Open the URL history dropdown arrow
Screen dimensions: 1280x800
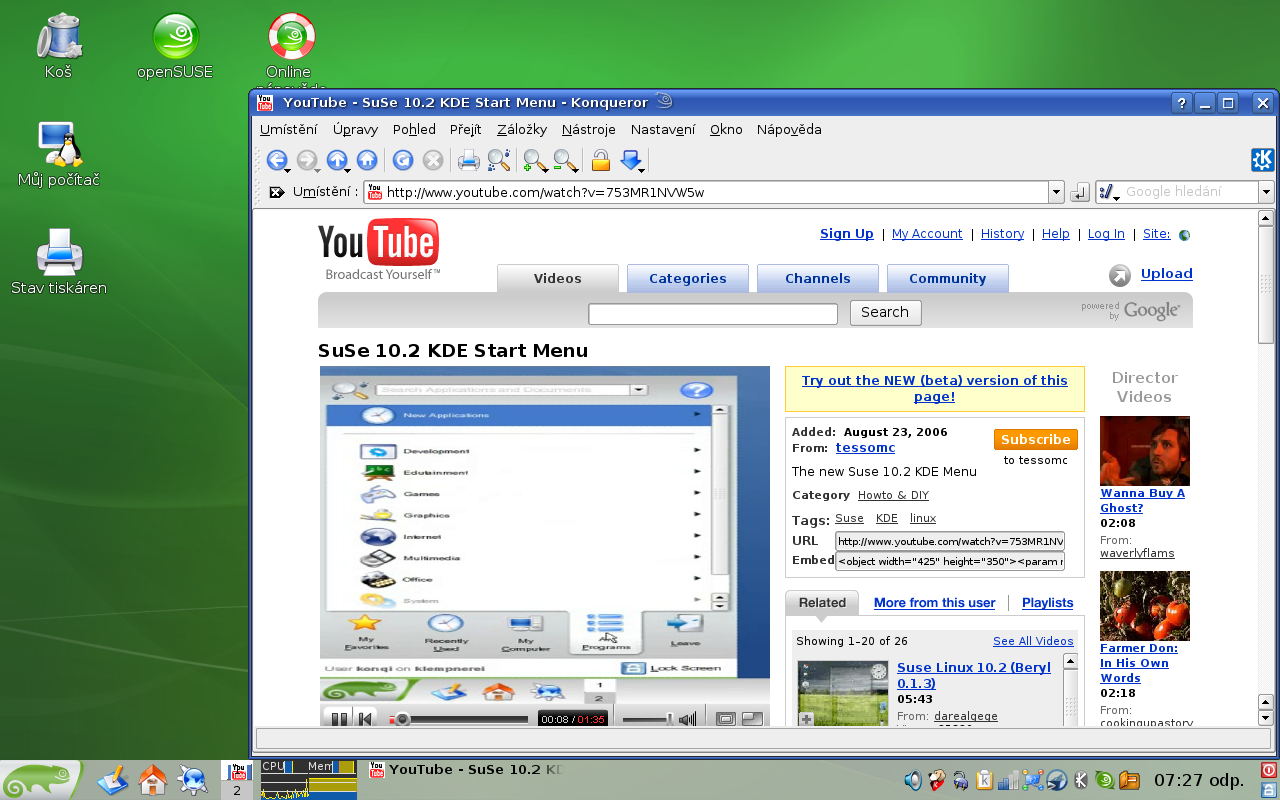[1056, 192]
